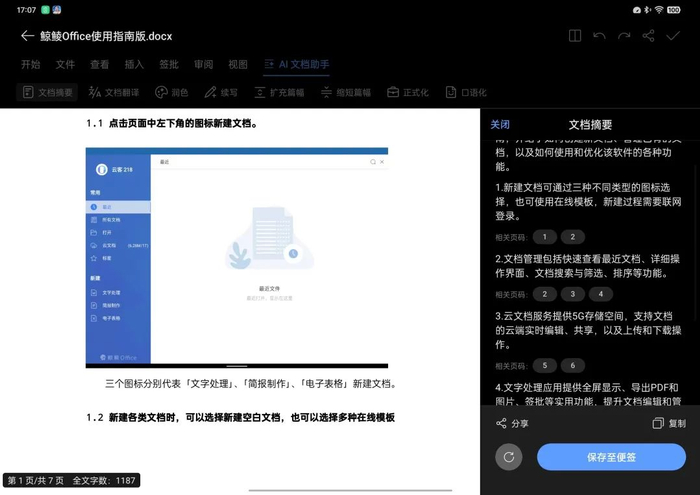This screenshot has width=700, height=495.
Task: Switch to the 文件 tab
Action: pos(65,64)
